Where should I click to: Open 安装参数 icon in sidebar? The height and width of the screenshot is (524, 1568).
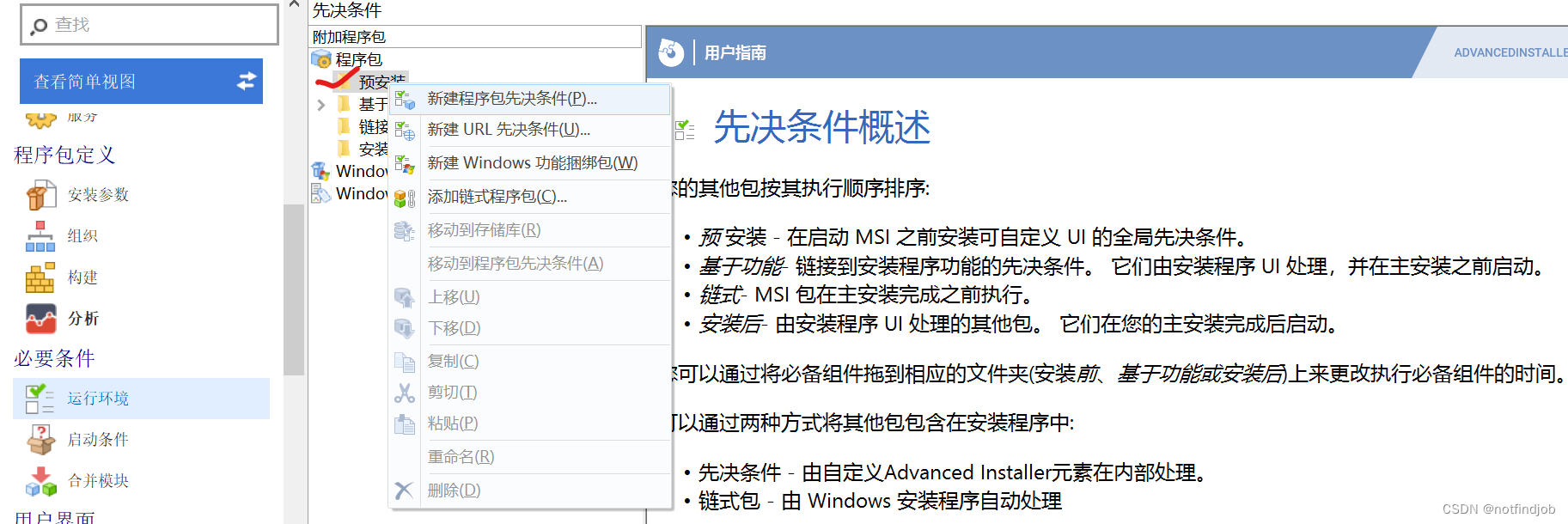40,195
